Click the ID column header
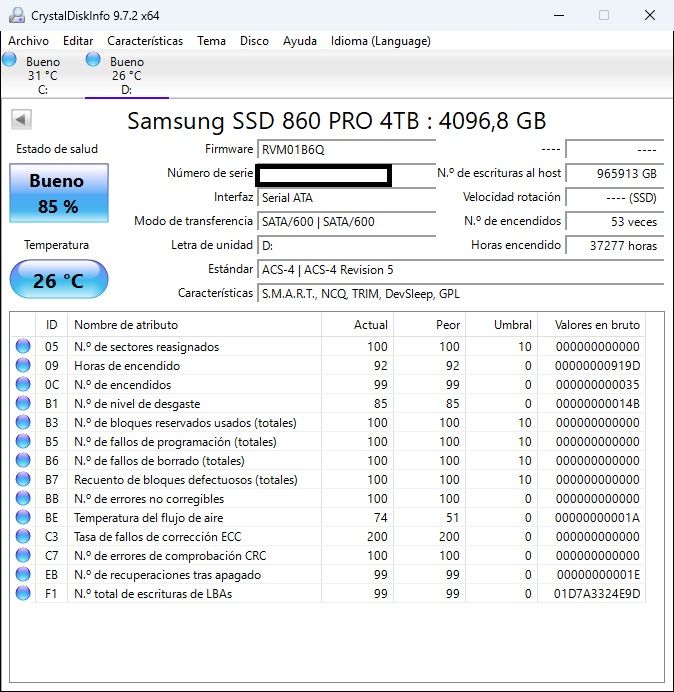Image resolution: width=674 pixels, height=692 pixels. click(52, 325)
